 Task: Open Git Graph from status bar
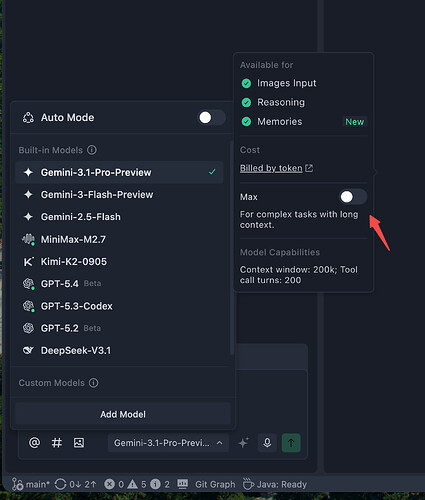click(215, 484)
